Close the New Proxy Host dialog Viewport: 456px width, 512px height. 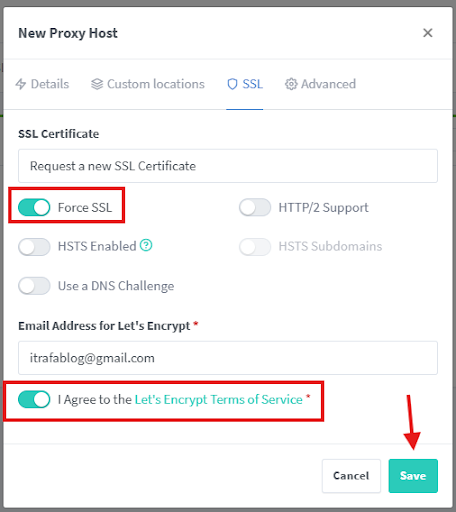click(428, 33)
